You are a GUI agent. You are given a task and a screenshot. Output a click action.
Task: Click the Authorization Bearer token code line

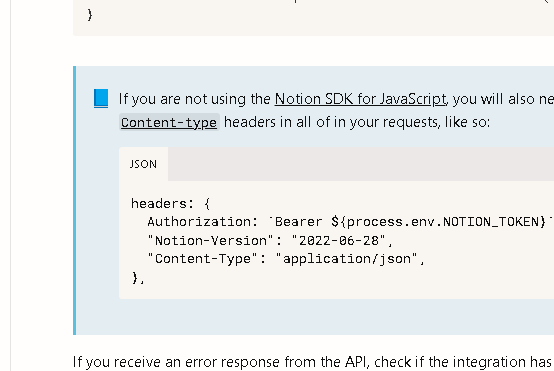point(350,222)
